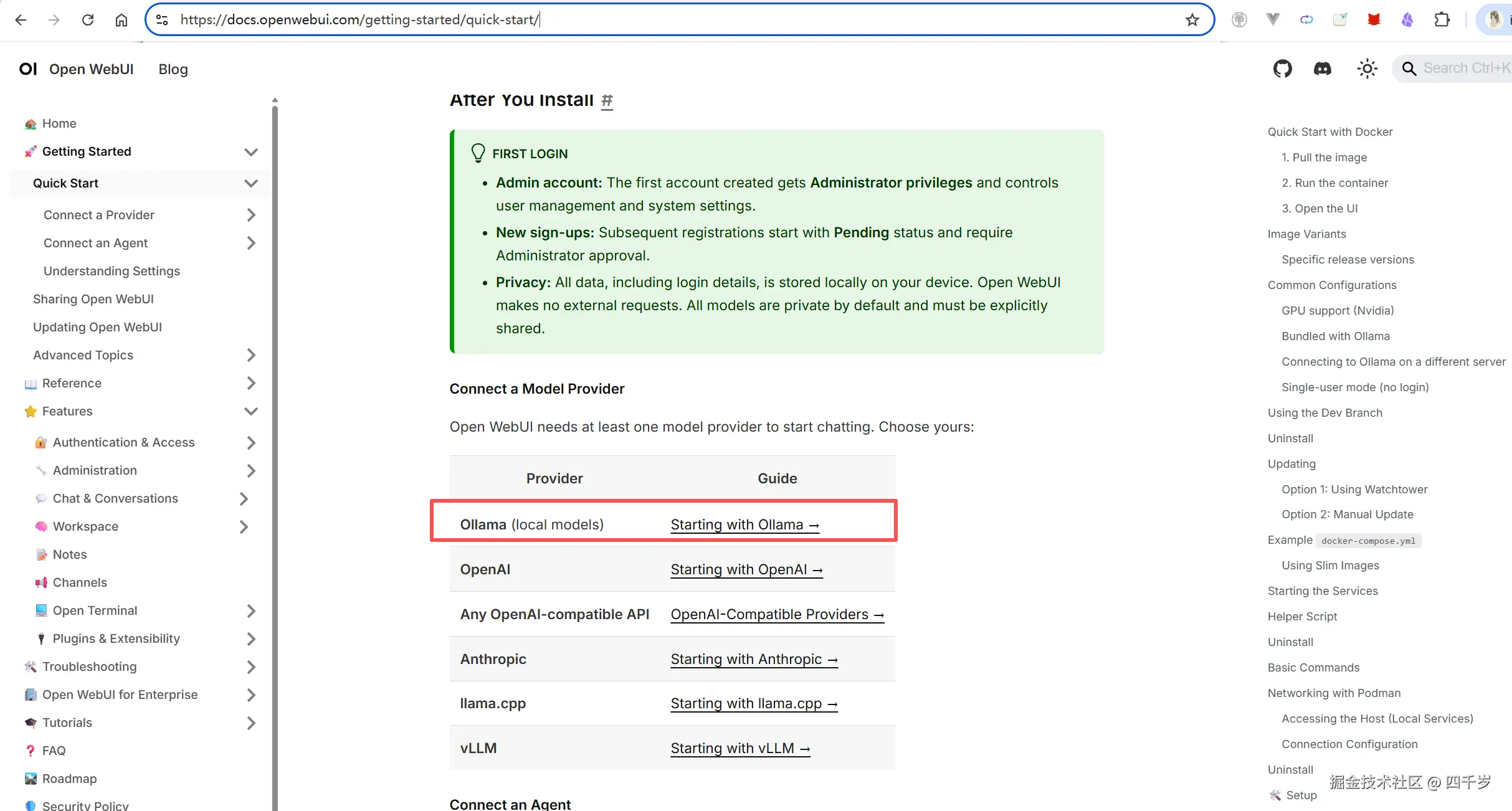1512x811 pixels.
Task: Follow the OpenAI-Compatible Providers link
Action: tap(777, 614)
